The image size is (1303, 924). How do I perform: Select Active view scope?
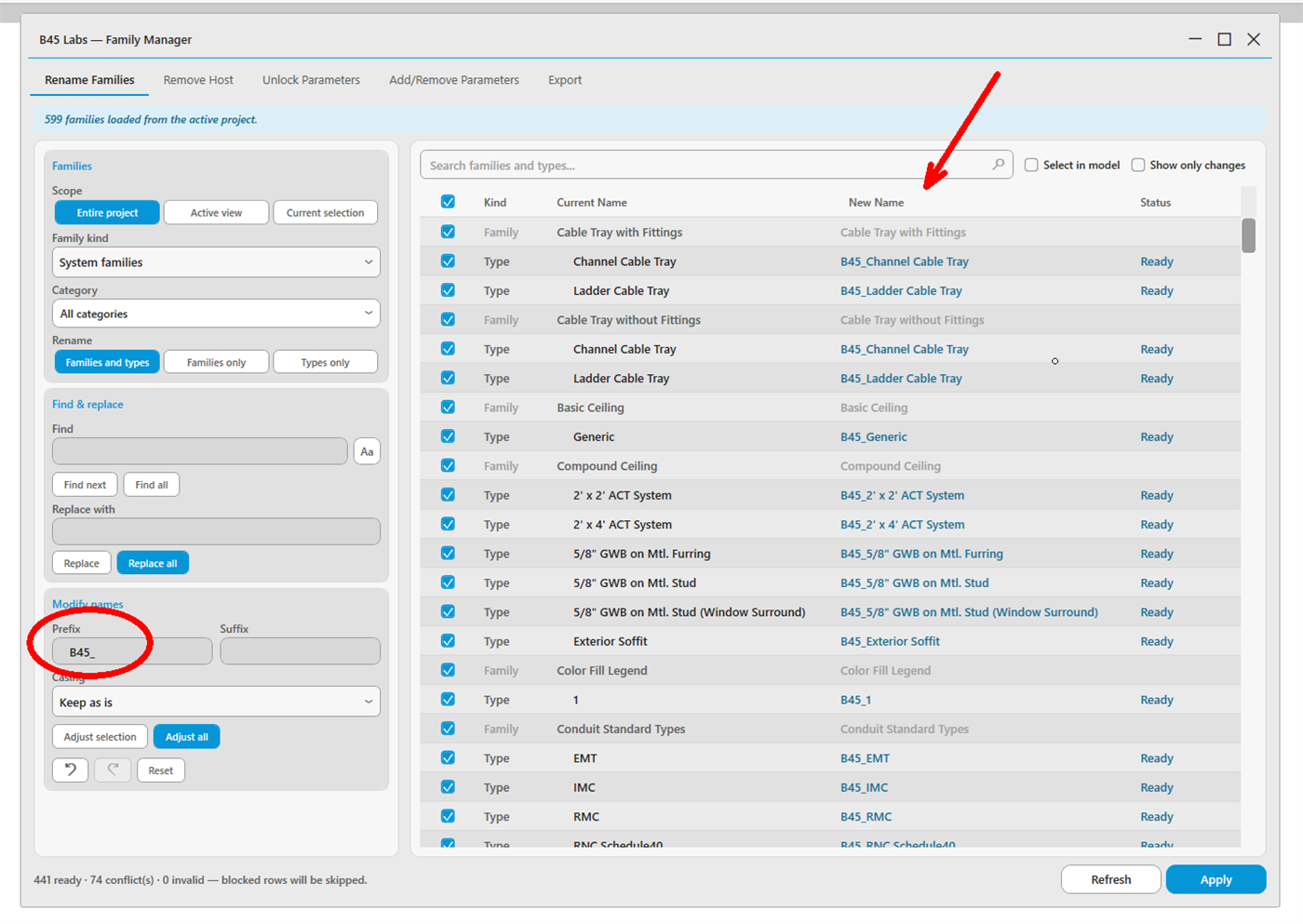pyautogui.click(x=216, y=213)
